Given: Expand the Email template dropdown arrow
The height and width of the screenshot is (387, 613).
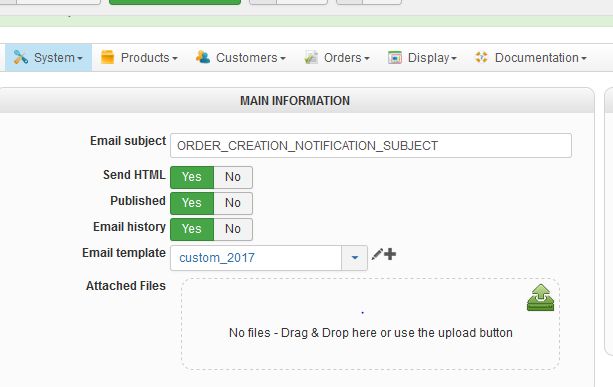Looking at the screenshot, I should tap(355, 258).
